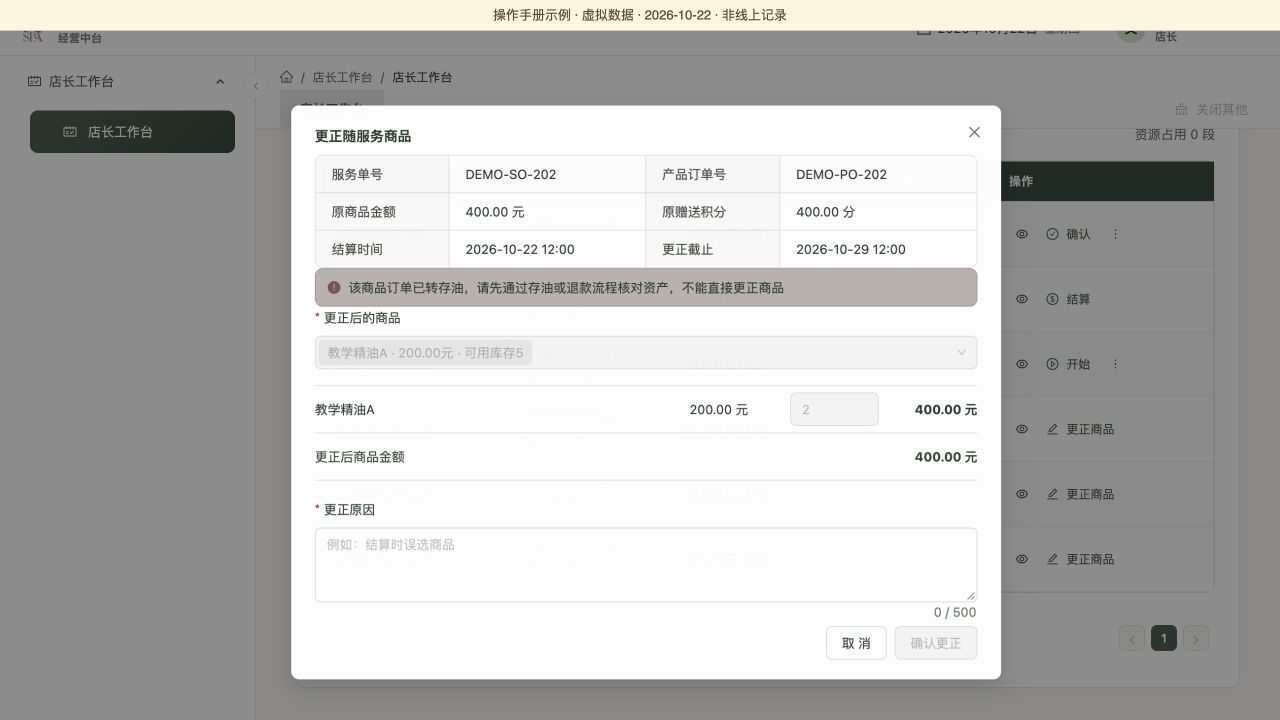The height and width of the screenshot is (720, 1280).
Task: Select page 1 in pagination
Action: coord(1163,638)
